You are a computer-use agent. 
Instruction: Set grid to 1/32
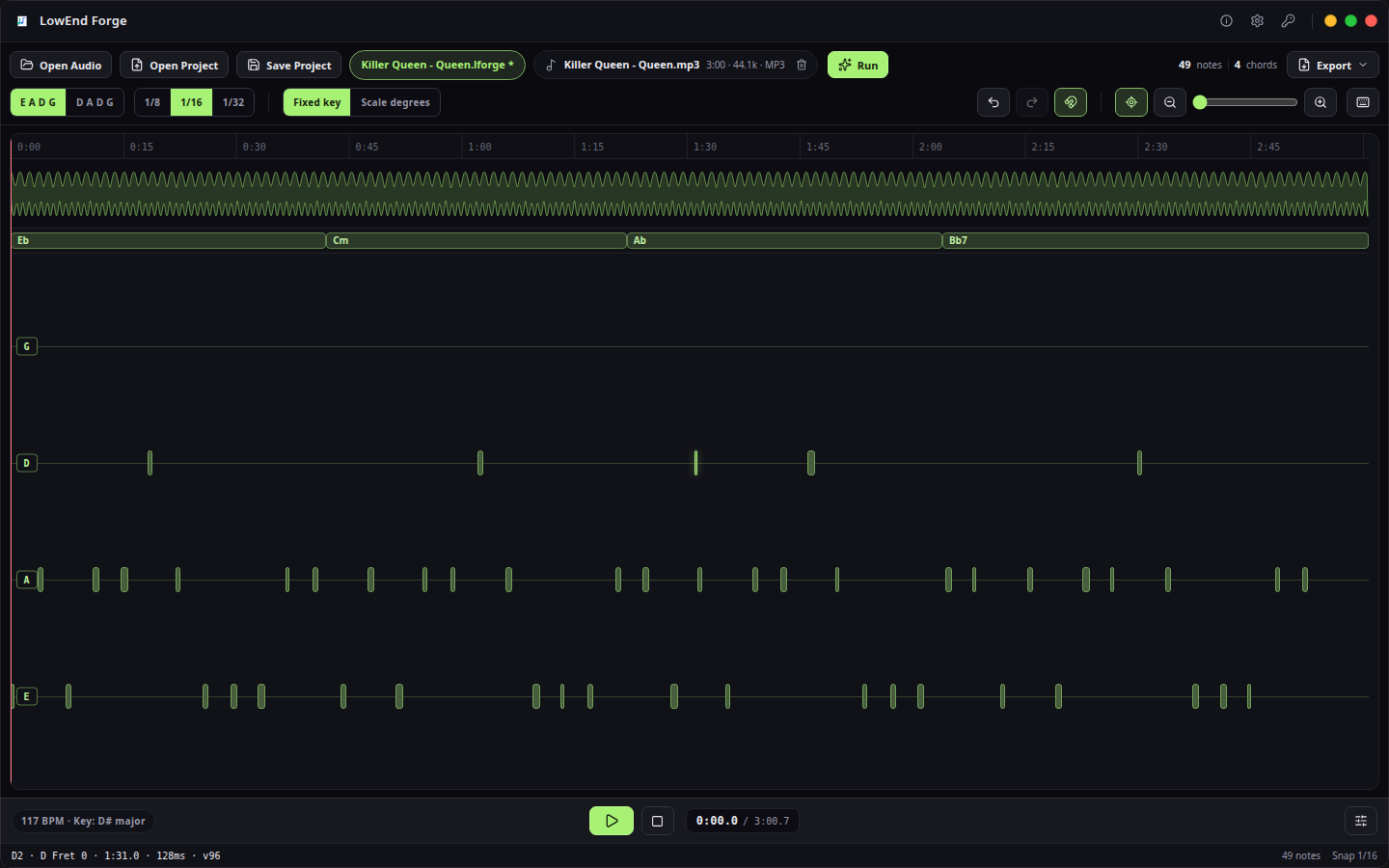click(x=233, y=102)
